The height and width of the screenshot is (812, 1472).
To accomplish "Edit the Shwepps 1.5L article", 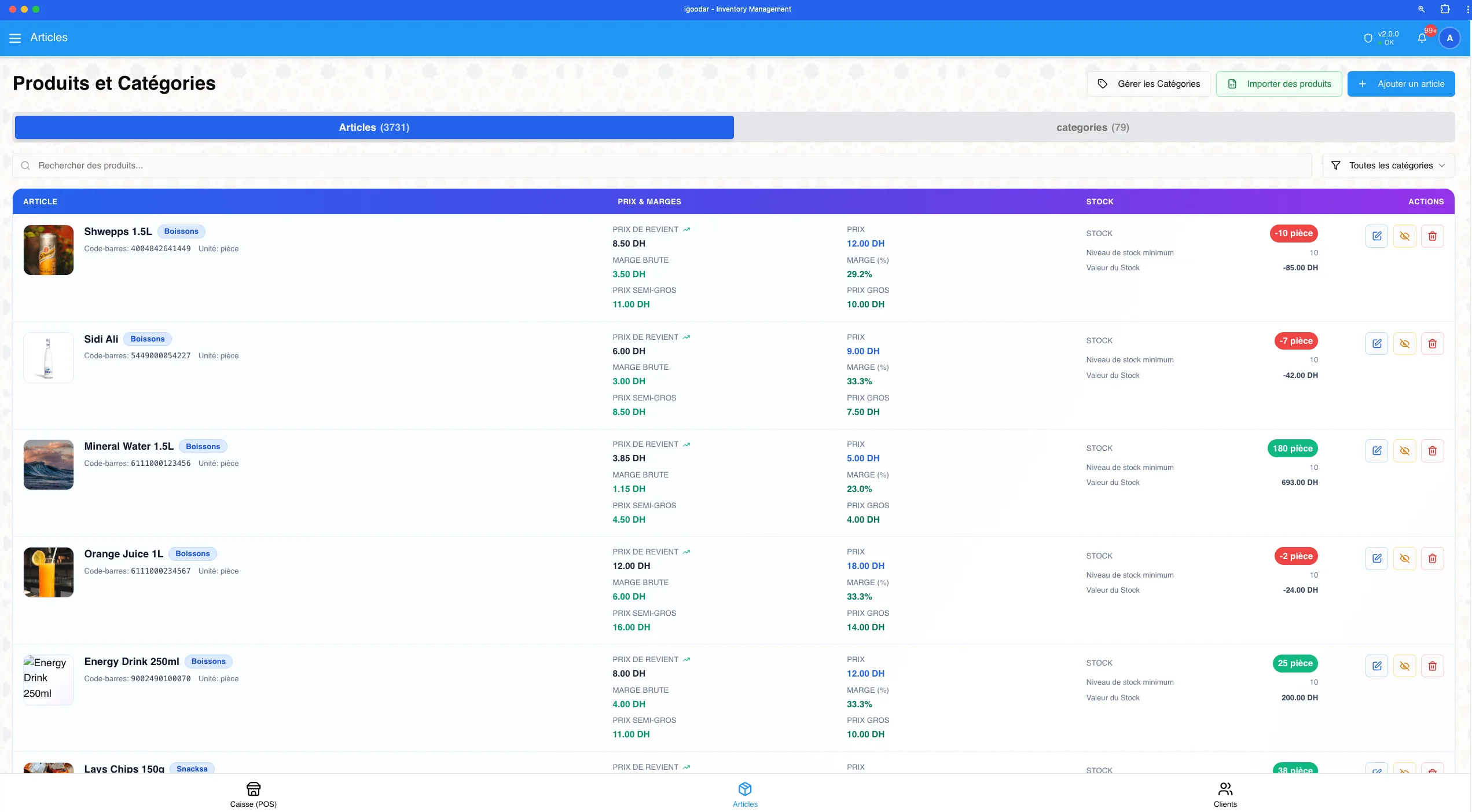I will click(x=1376, y=236).
